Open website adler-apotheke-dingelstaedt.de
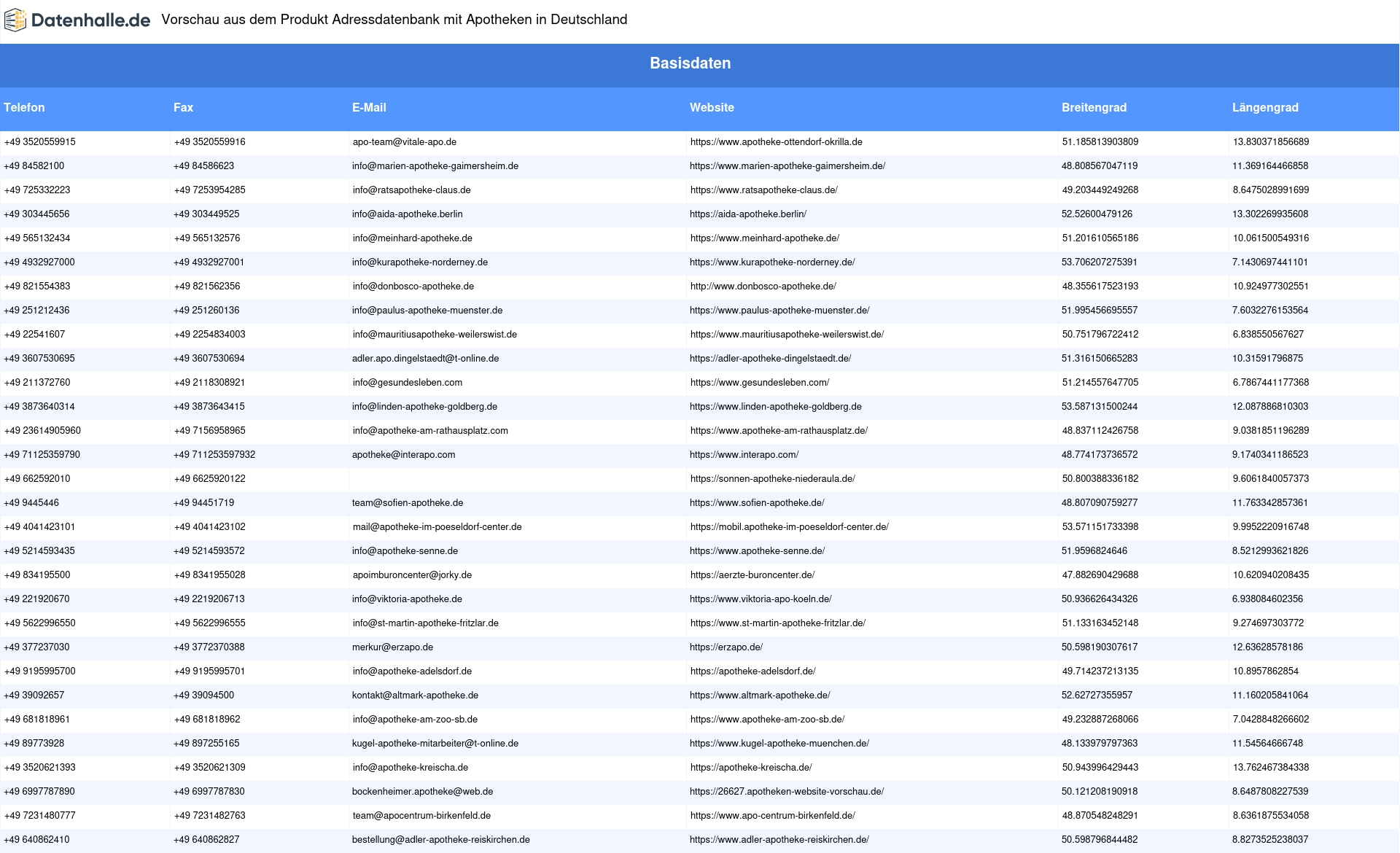 (x=771, y=359)
